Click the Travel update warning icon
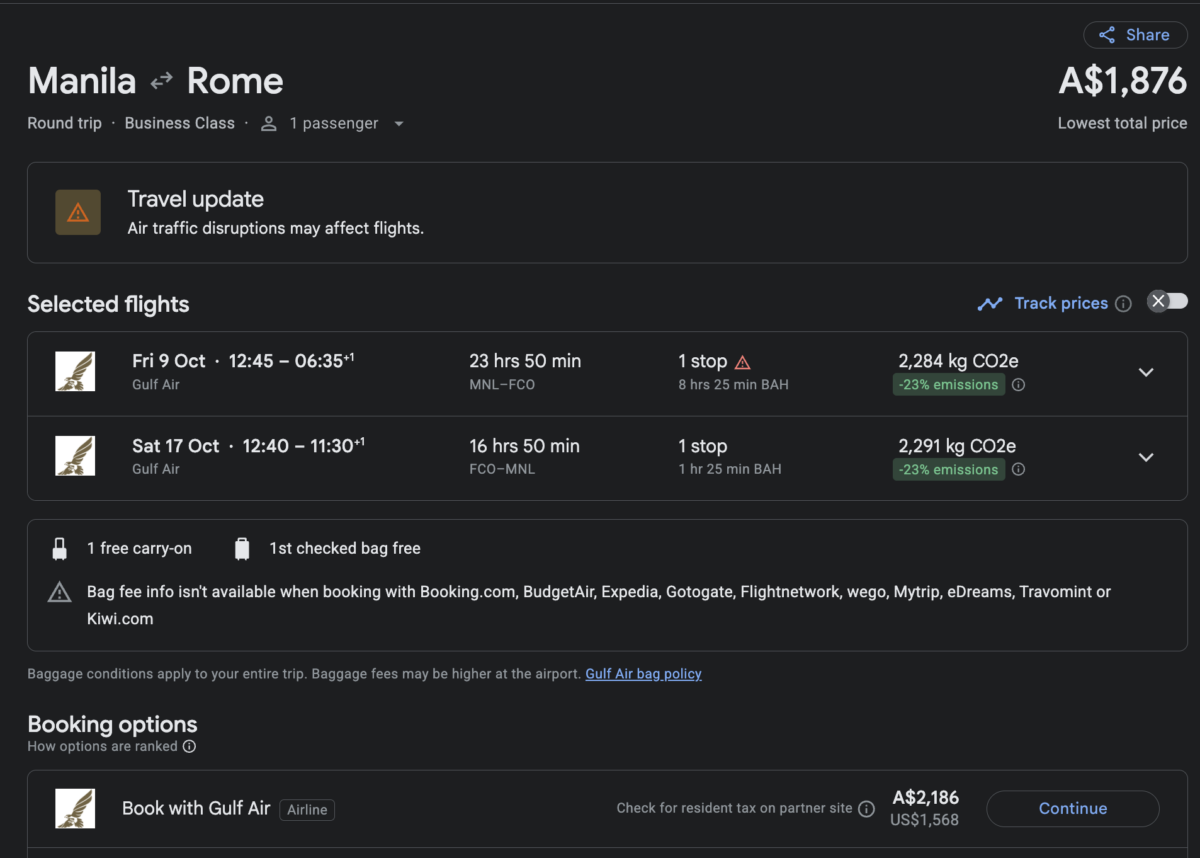The image size is (1200, 858). [x=78, y=213]
